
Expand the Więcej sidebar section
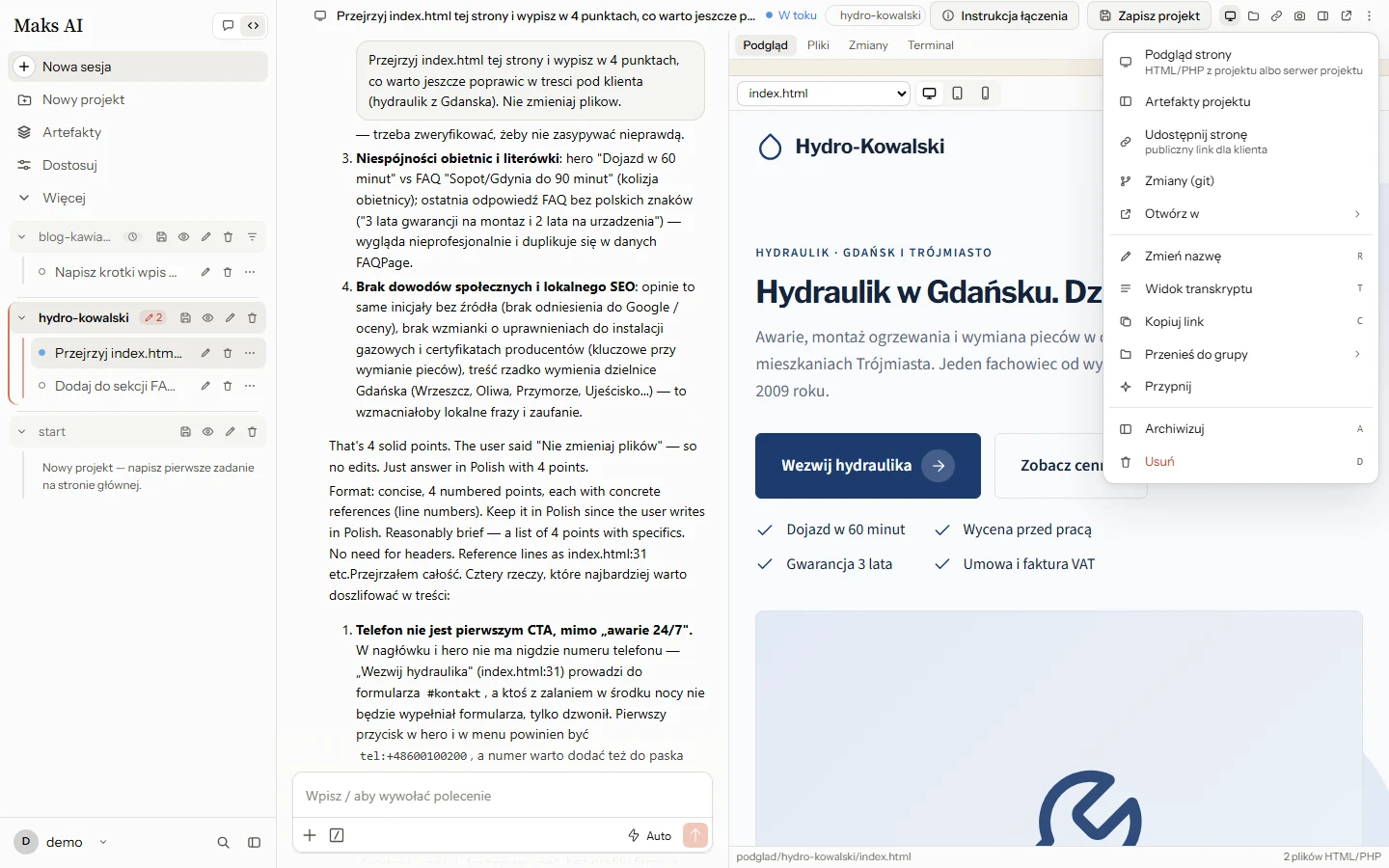point(138,198)
